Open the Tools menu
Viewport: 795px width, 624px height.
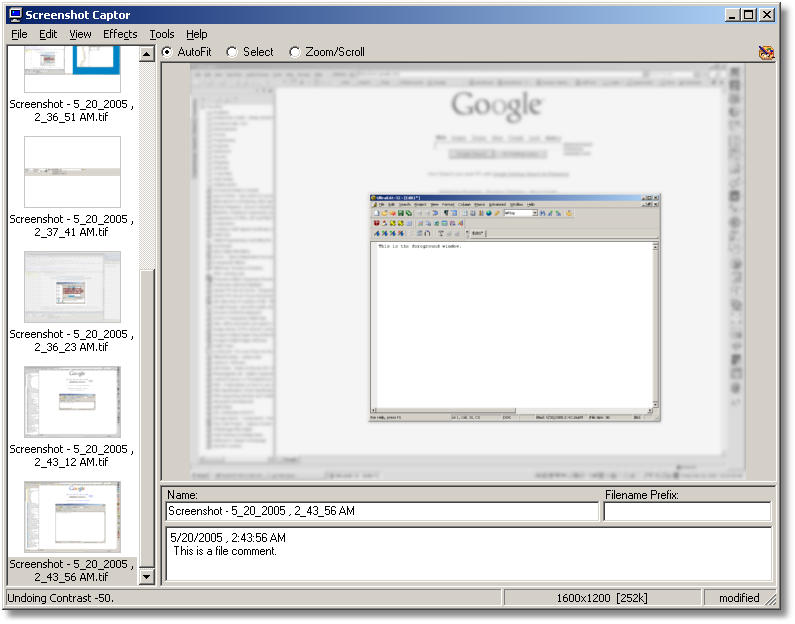click(162, 34)
